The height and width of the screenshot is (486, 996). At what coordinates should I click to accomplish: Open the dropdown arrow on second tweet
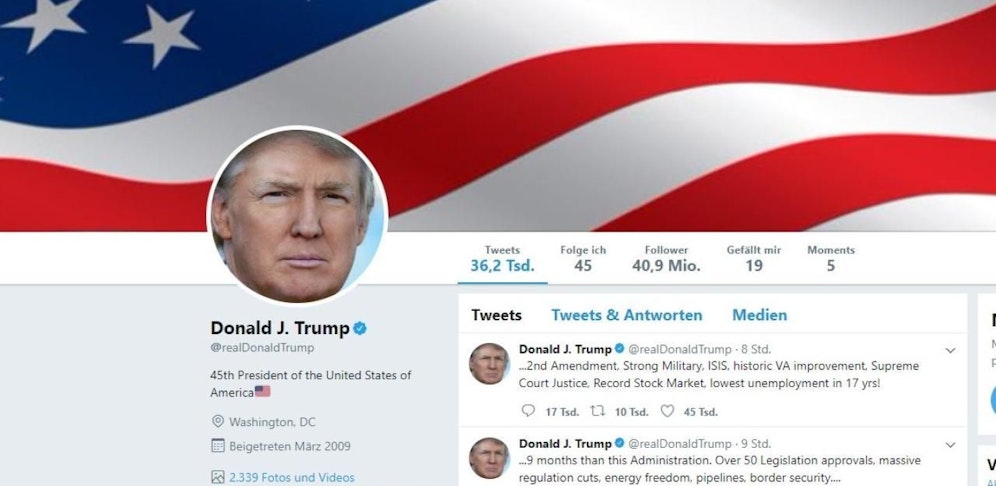(950, 445)
